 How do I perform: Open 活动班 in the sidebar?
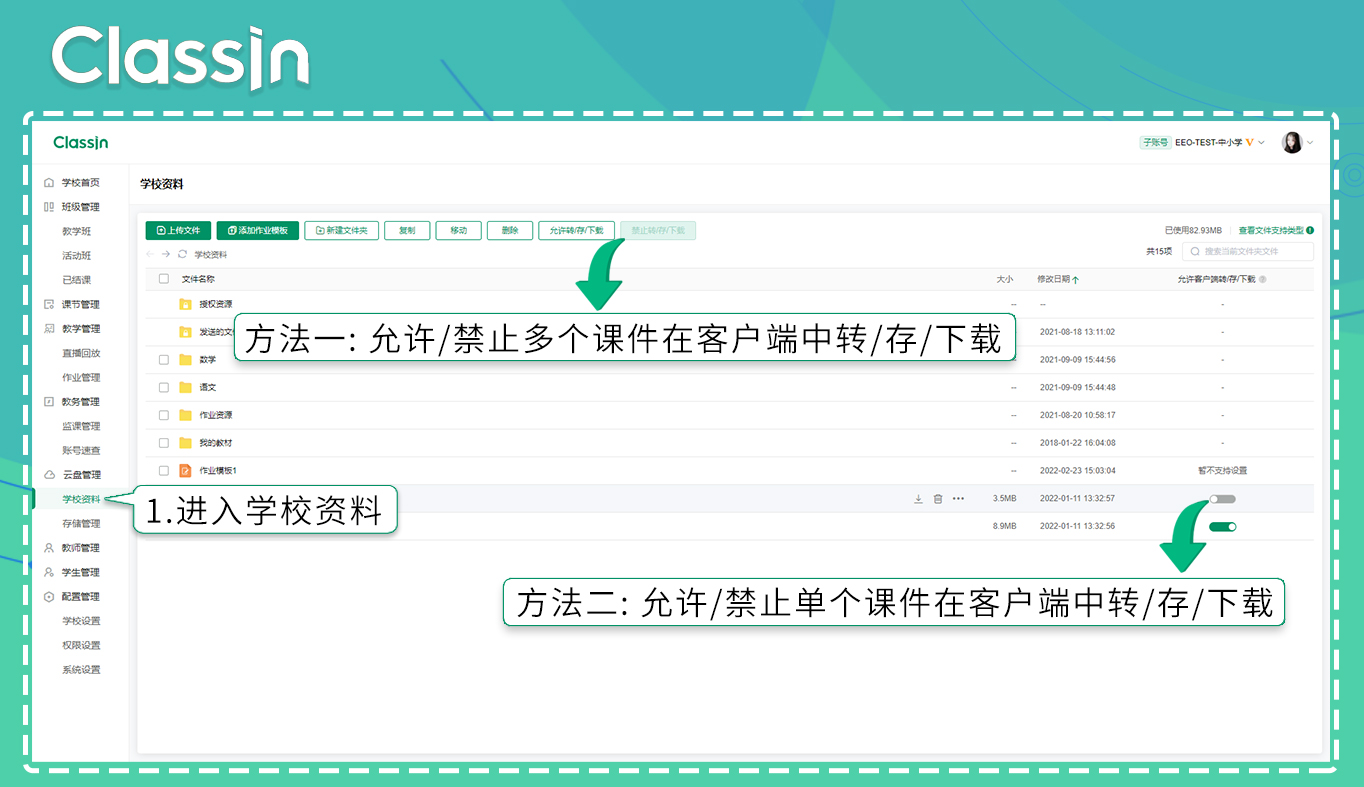click(x=76, y=256)
